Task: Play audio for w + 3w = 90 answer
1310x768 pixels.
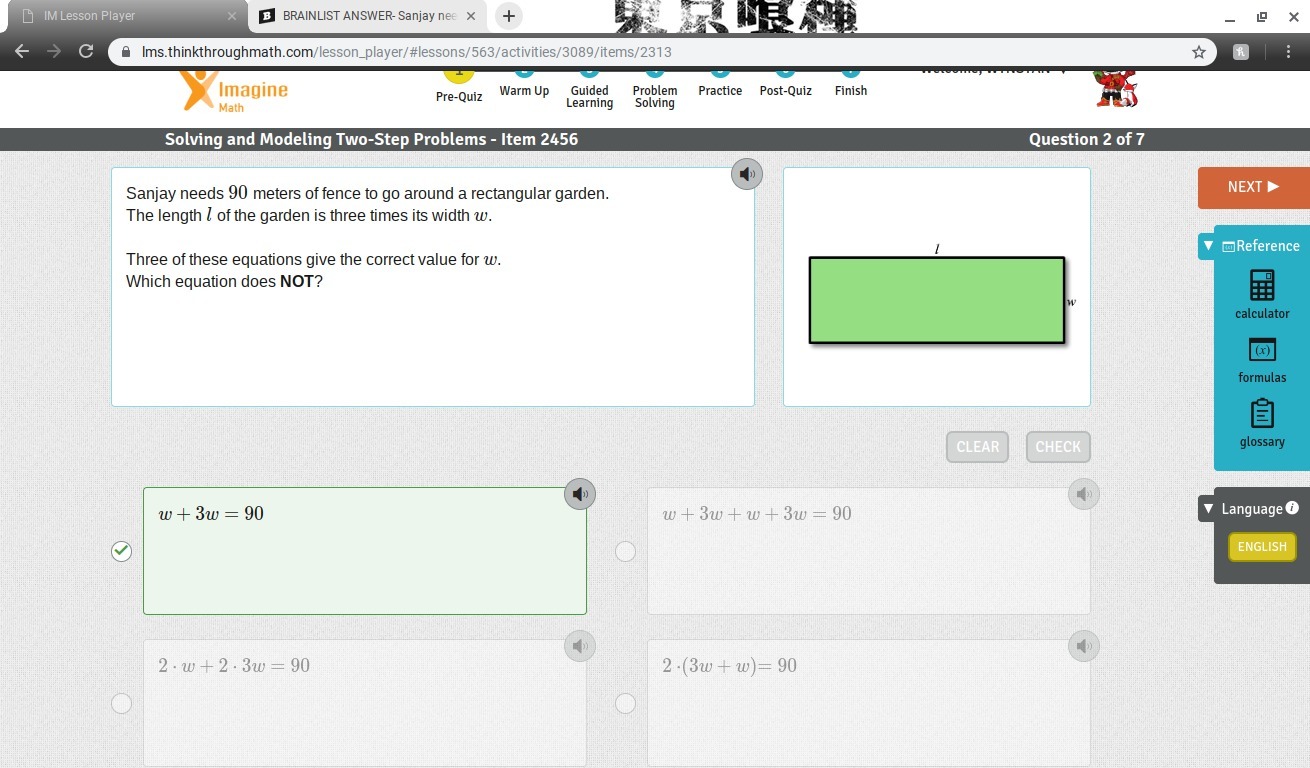Action: pos(580,494)
